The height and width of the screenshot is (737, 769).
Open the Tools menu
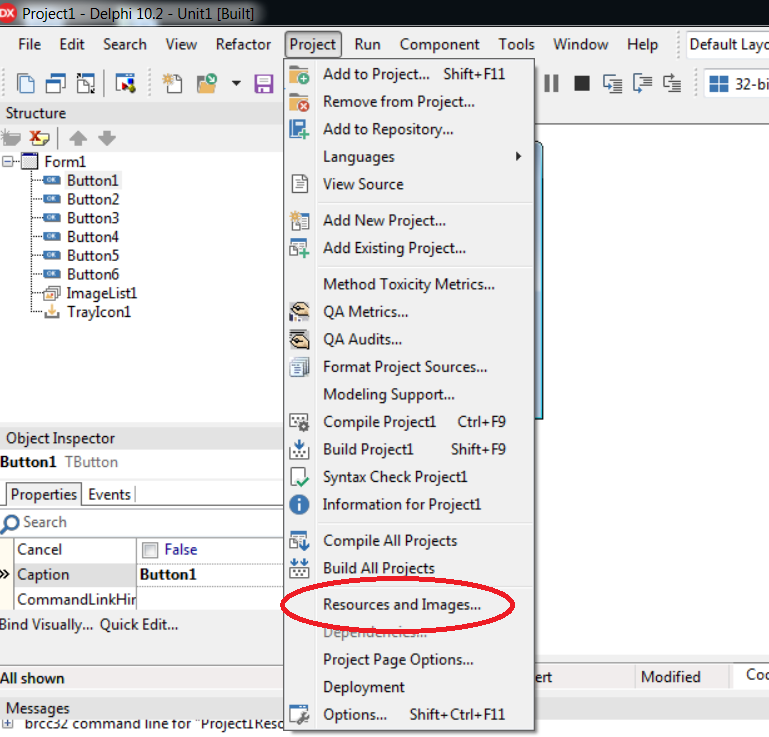tap(516, 44)
